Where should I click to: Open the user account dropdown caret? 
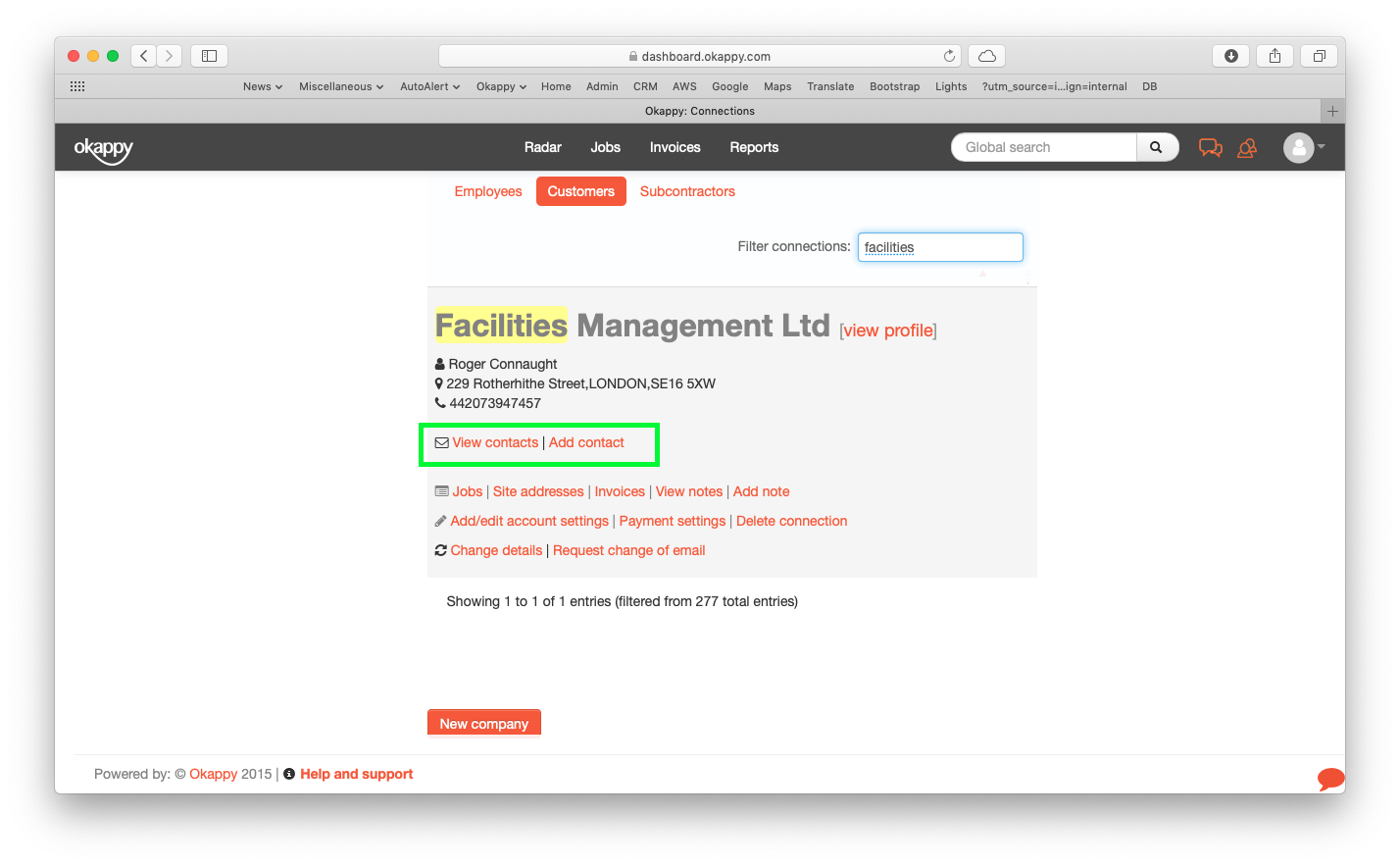1322,147
